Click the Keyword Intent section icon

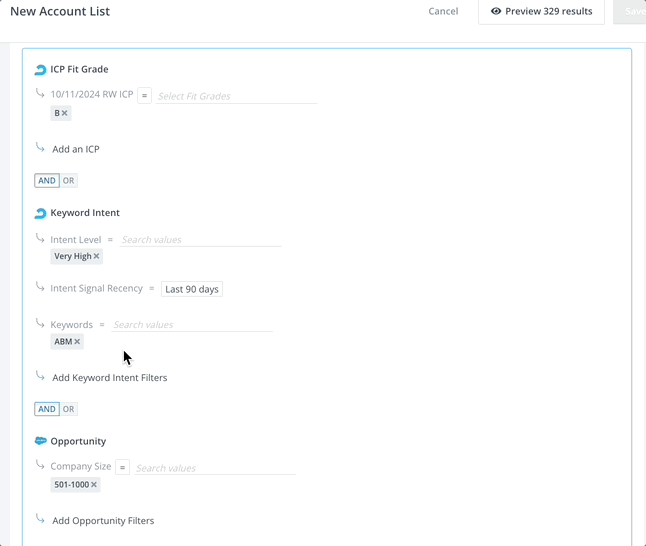coord(40,213)
